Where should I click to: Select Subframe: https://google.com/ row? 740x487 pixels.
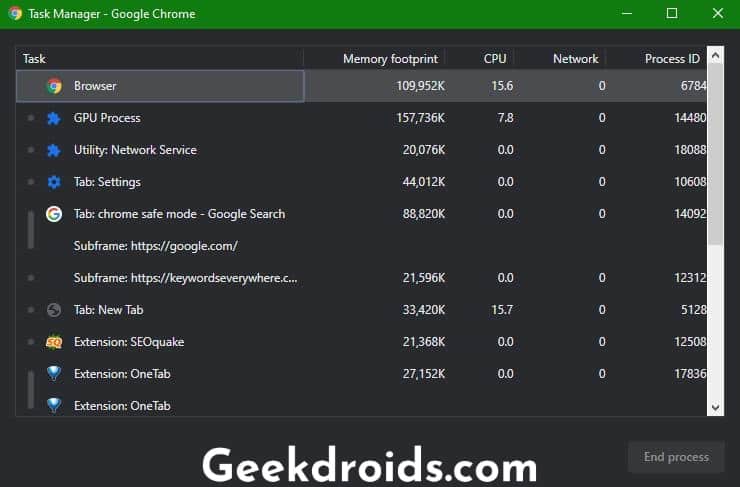(x=362, y=246)
